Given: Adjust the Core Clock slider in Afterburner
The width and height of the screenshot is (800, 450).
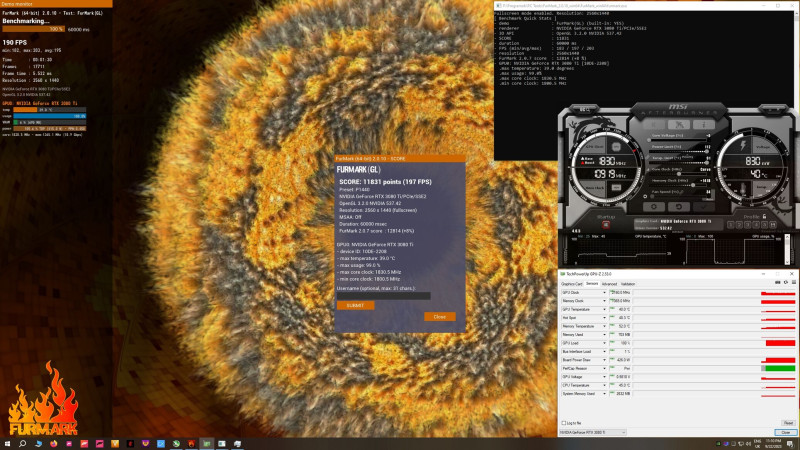Looking at the screenshot, I should coord(678,173).
